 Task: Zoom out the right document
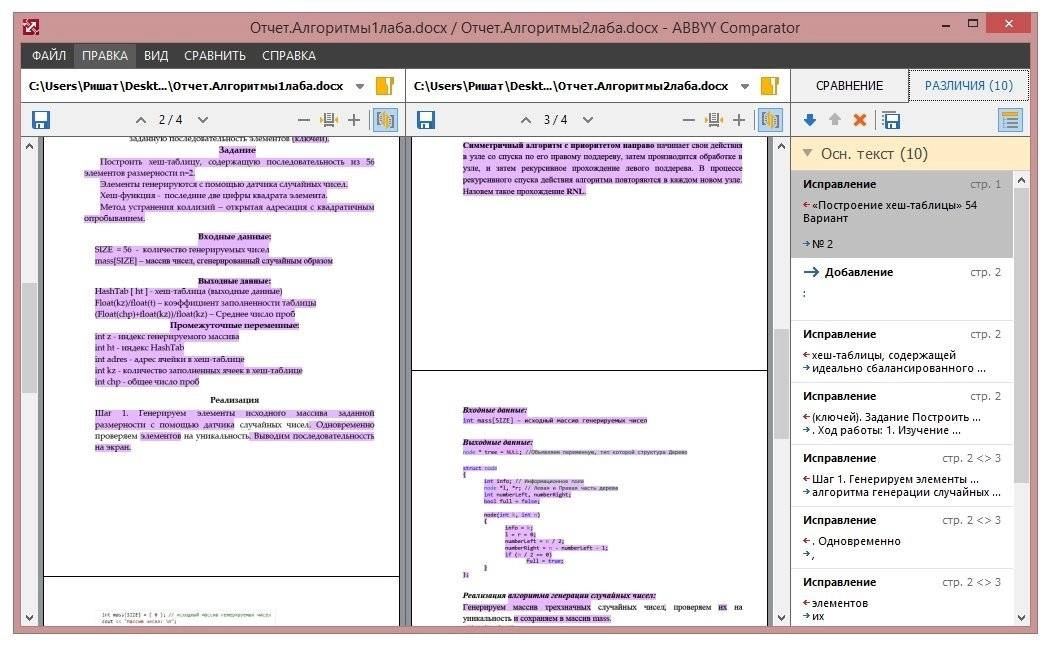(688, 120)
